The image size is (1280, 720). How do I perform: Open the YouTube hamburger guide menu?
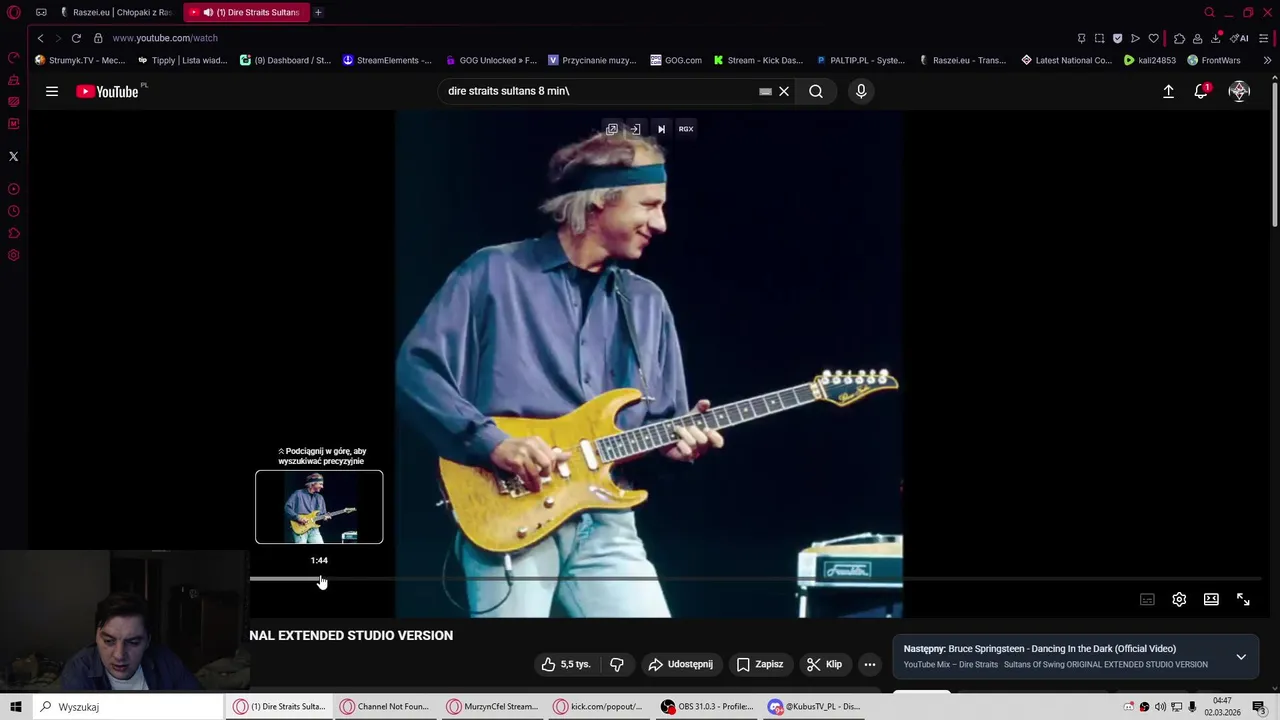pyautogui.click(x=52, y=91)
